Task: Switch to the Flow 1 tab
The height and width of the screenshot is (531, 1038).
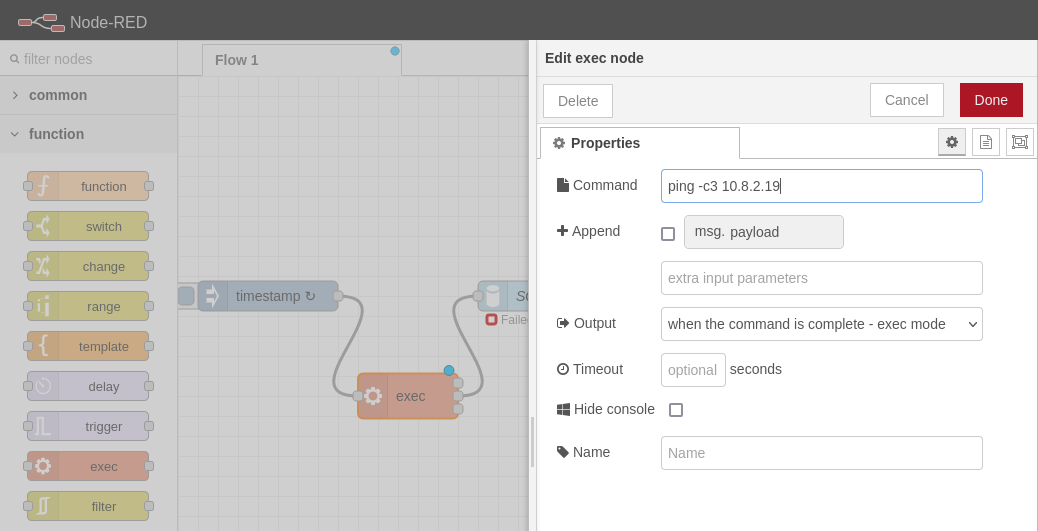Action: click(x=302, y=60)
